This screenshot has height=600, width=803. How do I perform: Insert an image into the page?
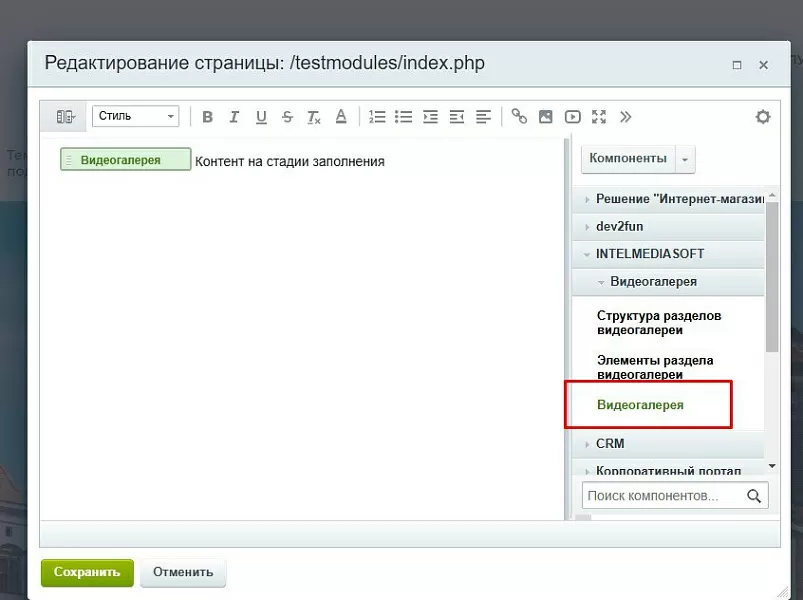pyautogui.click(x=546, y=117)
